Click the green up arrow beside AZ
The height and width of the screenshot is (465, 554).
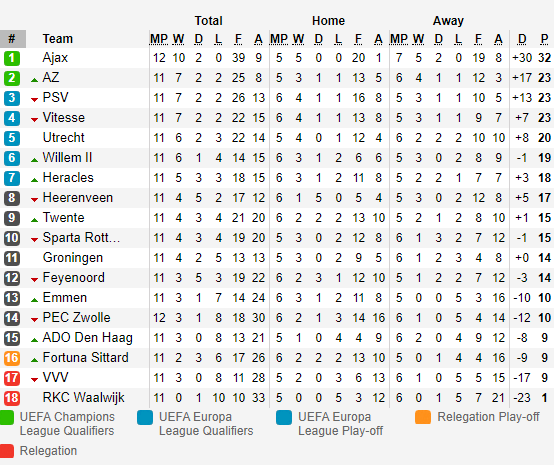[34, 80]
